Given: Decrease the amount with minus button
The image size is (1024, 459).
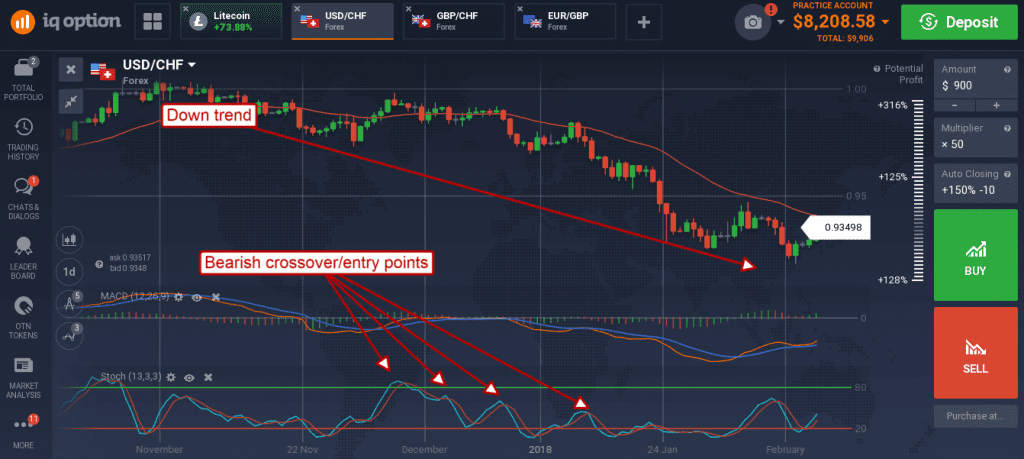Looking at the screenshot, I should tap(955, 105).
